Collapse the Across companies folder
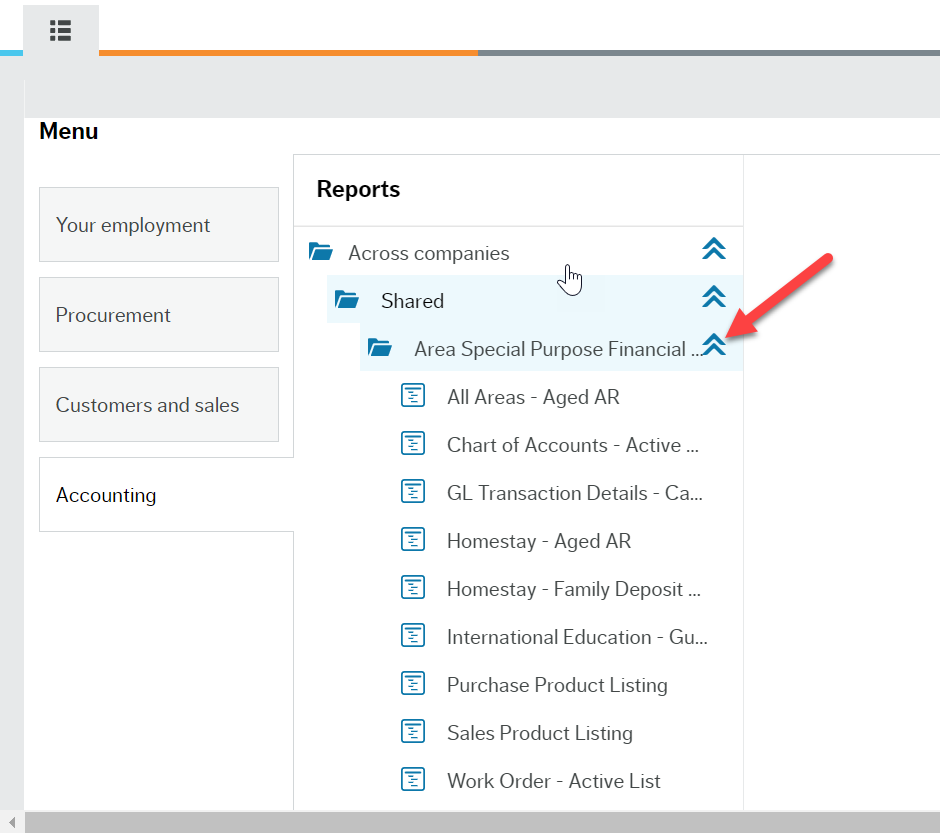This screenshot has width=940, height=833. click(x=713, y=249)
